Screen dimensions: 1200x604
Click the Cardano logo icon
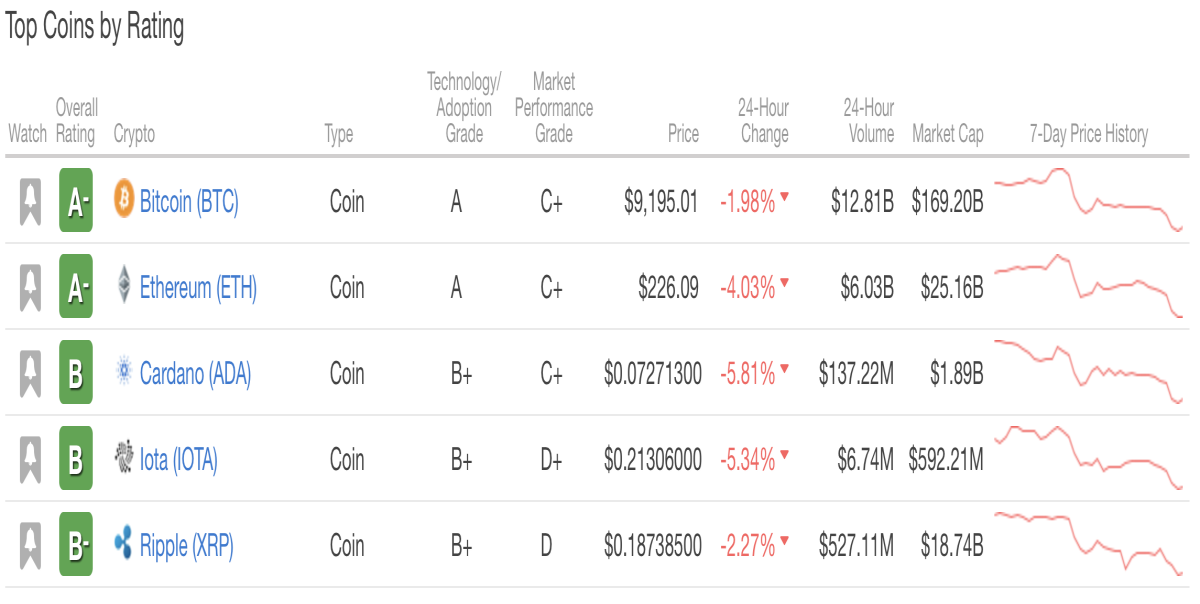[124, 372]
